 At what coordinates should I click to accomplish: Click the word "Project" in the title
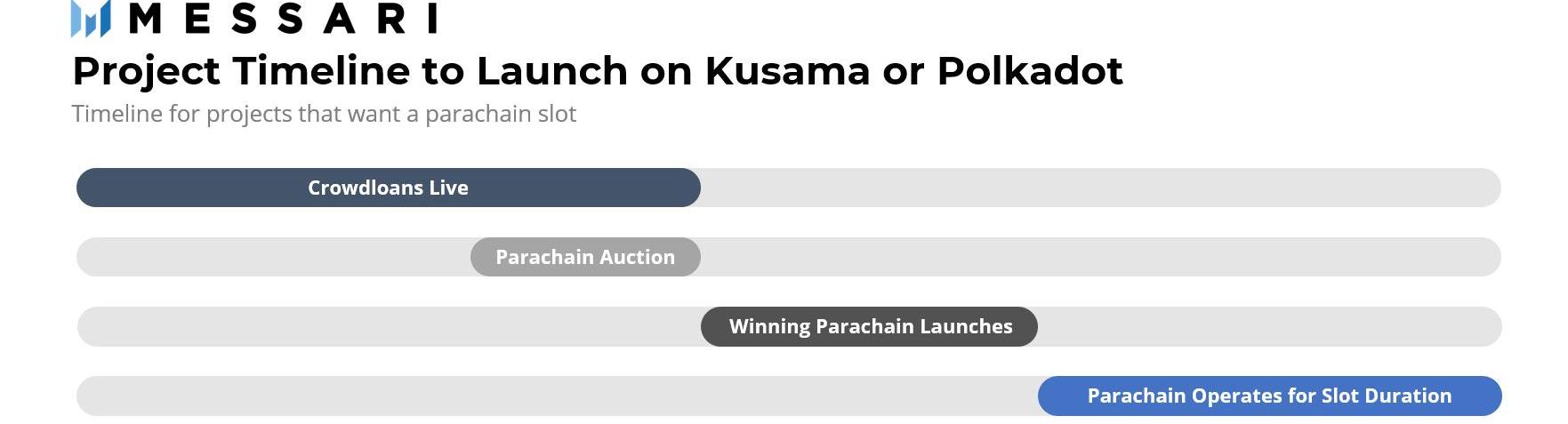(146, 71)
